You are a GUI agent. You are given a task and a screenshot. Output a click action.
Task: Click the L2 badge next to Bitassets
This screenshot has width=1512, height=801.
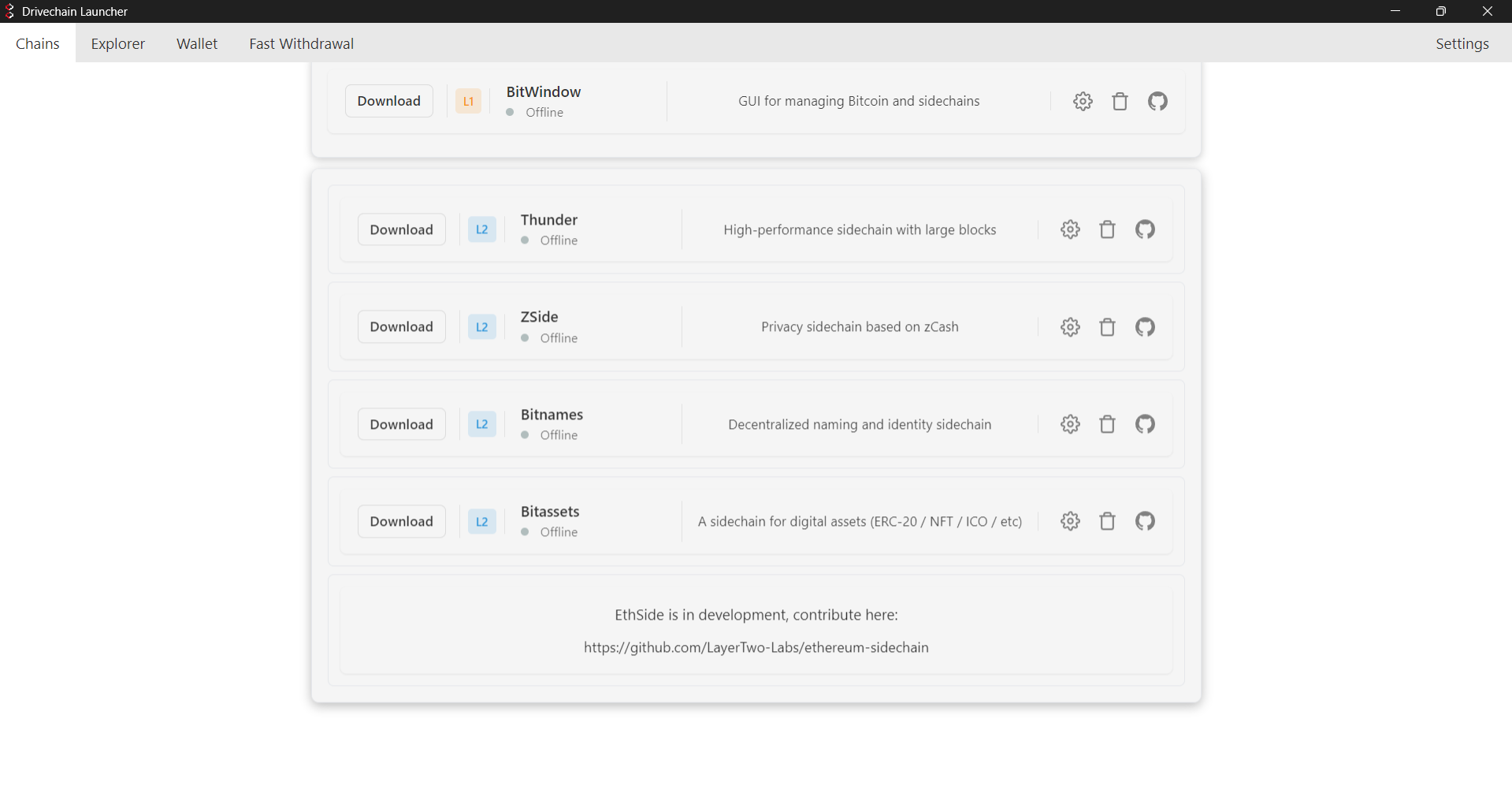pos(482,521)
